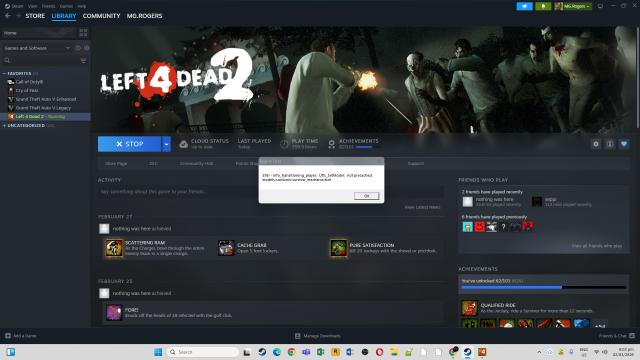Viewport: 640px width, 360px height.
Task: Switch to collections grid view icon
Action: [x=83, y=33]
